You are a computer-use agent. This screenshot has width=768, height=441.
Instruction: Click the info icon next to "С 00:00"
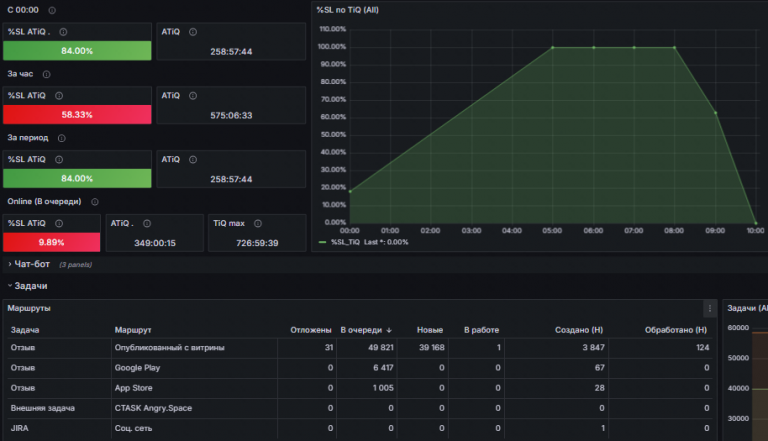point(52,10)
